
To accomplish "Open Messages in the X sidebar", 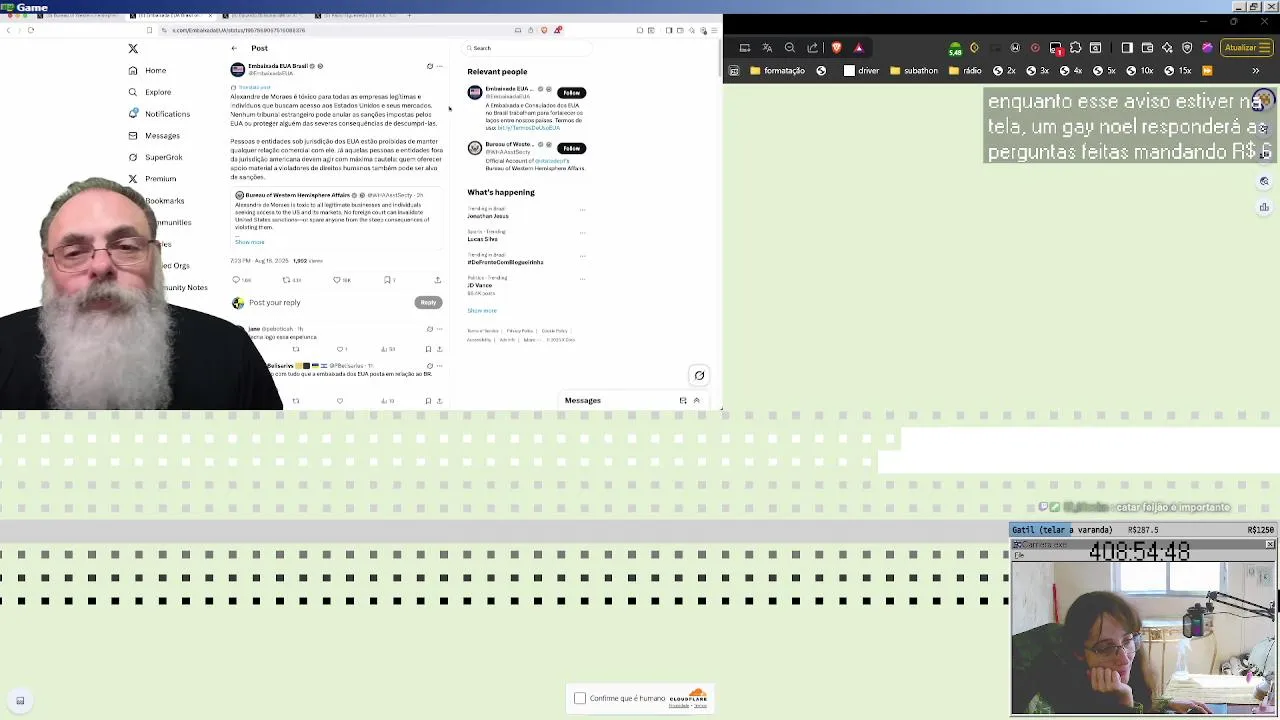I will point(154,135).
